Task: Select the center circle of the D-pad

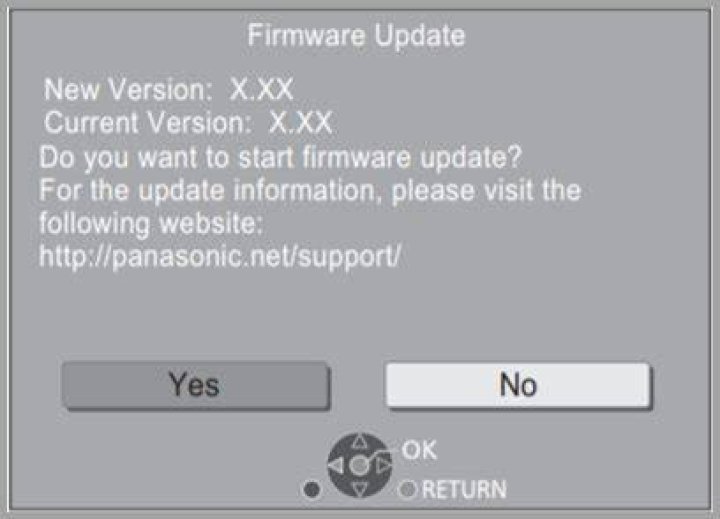Action: pyautogui.click(x=360, y=466)
